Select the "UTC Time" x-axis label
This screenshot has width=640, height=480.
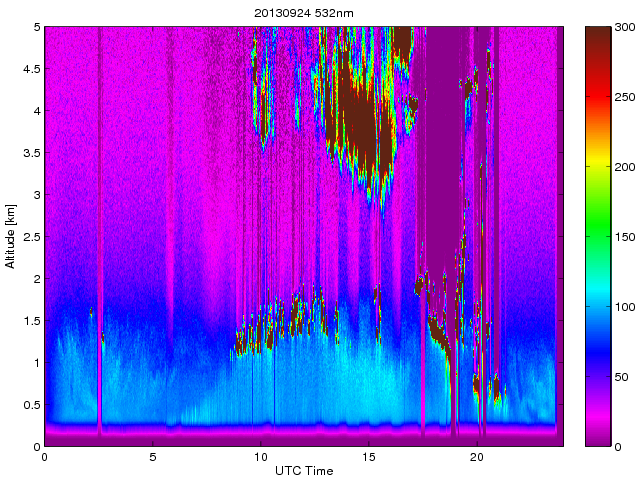pos(304,471)
